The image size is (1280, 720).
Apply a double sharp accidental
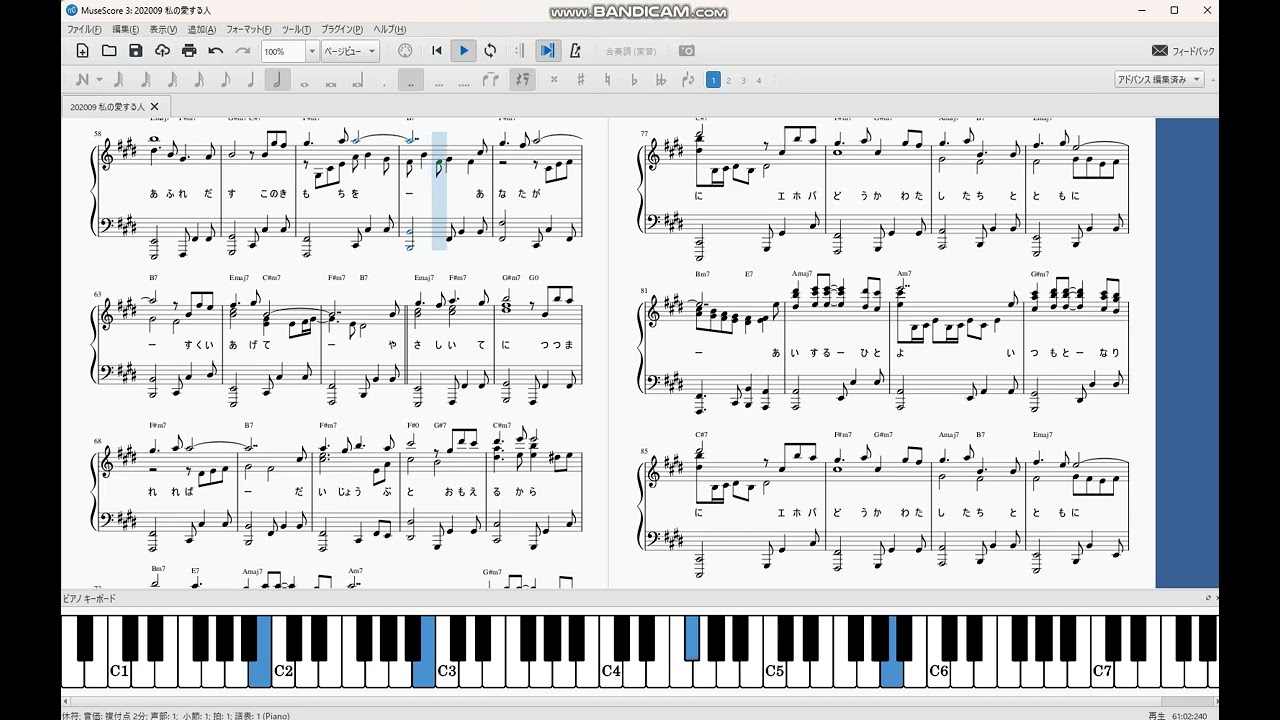click(554, 80)
